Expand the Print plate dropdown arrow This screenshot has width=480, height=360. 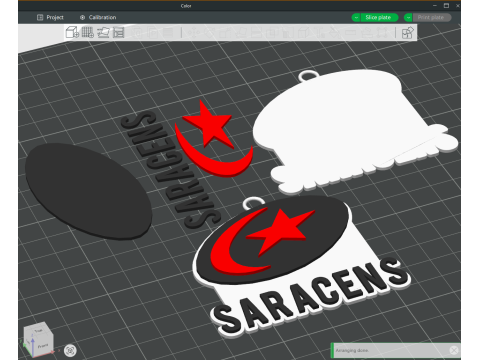408,17
